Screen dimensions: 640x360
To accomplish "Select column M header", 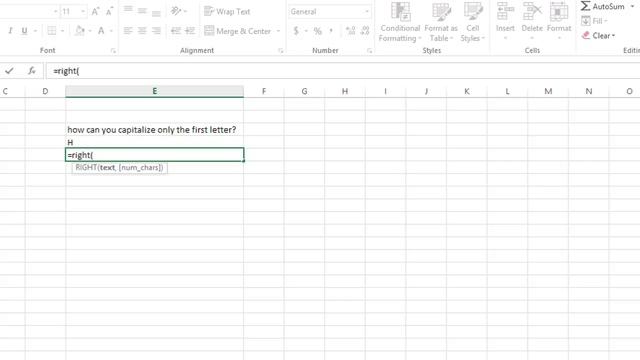I will click(x=548, y=91).
